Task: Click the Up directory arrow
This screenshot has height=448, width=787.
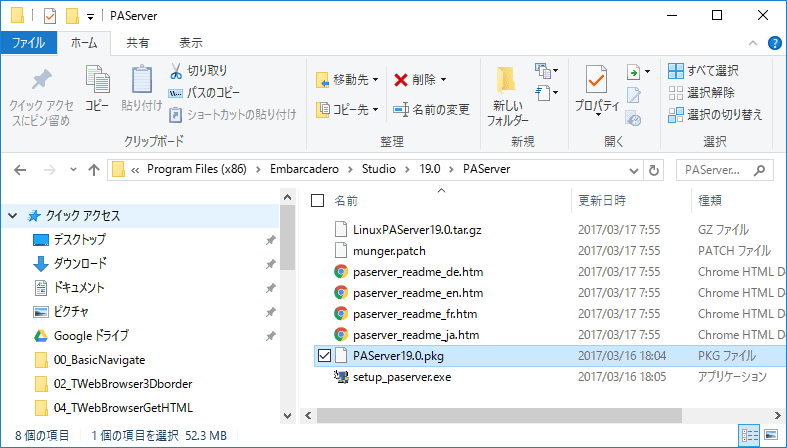Action: click(x=94, y=170)
